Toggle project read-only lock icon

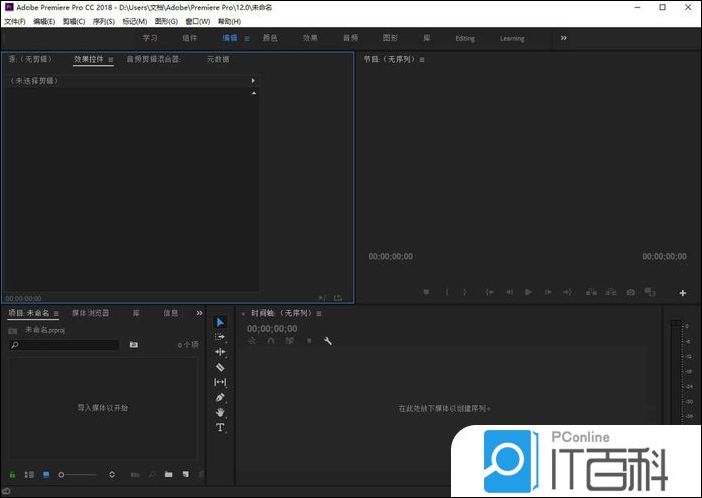coord(12,474)
